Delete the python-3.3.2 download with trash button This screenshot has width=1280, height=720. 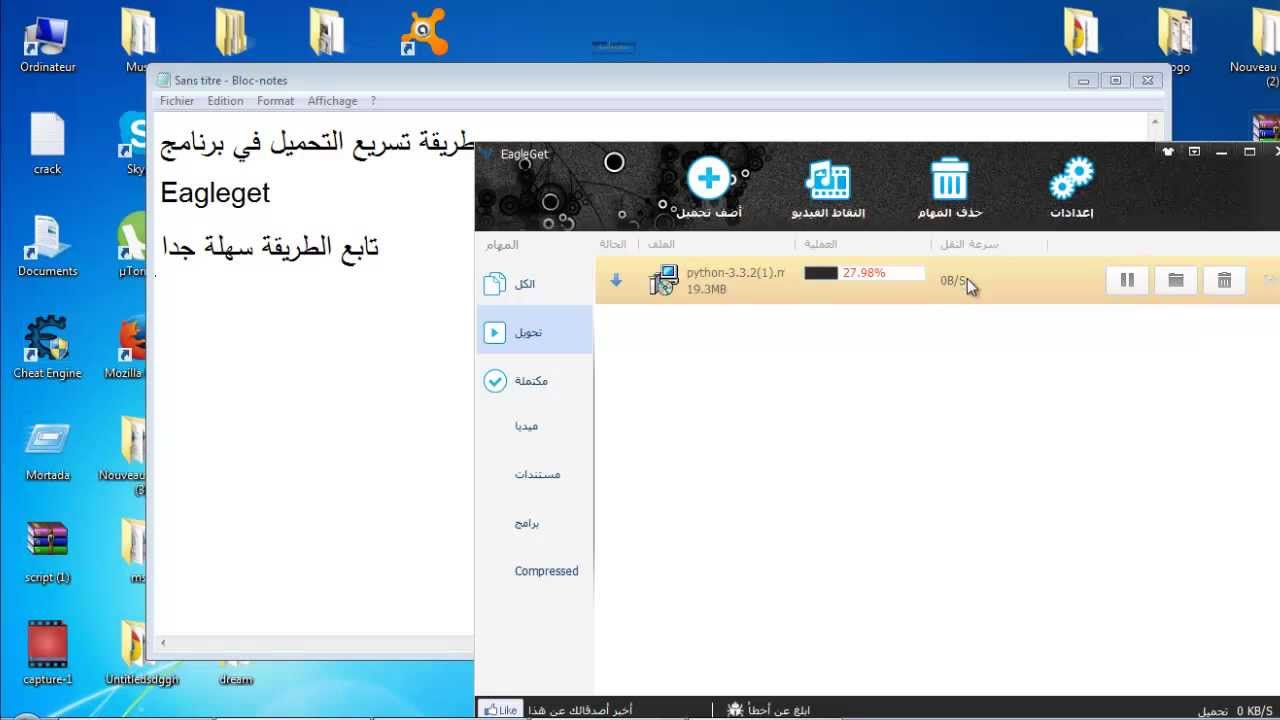tap(1224, 281)
